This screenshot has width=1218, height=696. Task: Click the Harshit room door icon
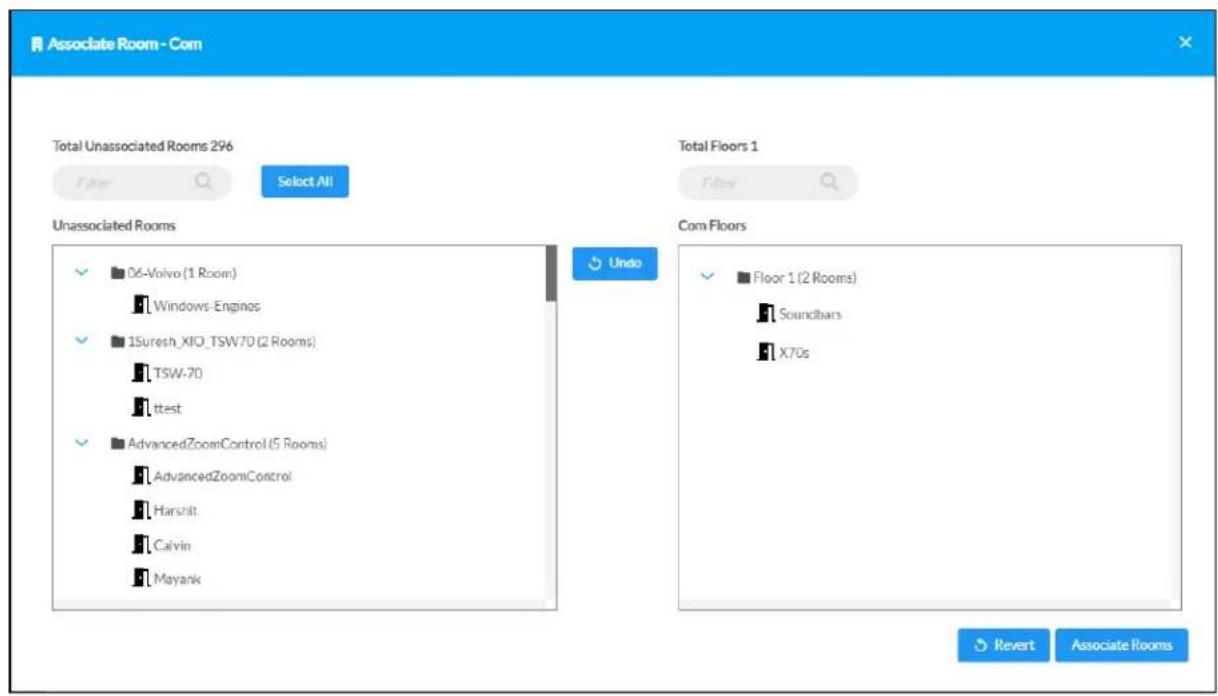[141, 510]
